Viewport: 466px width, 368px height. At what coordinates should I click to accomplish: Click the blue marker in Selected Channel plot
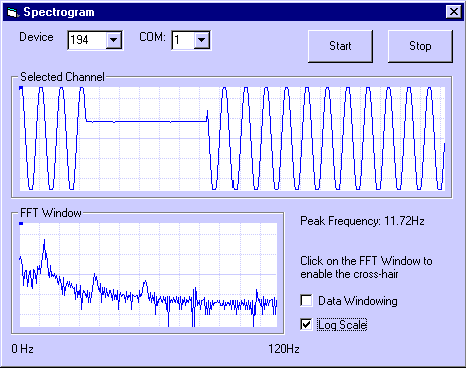click(x=21, y=88)
